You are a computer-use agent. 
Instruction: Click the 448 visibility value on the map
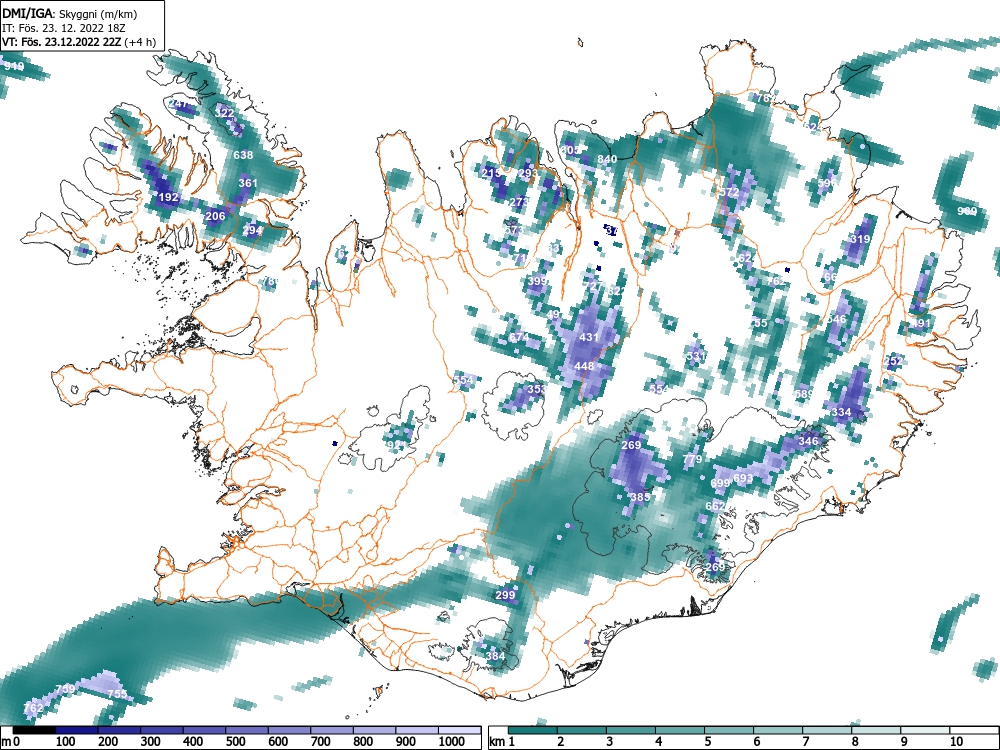[584, 366]
